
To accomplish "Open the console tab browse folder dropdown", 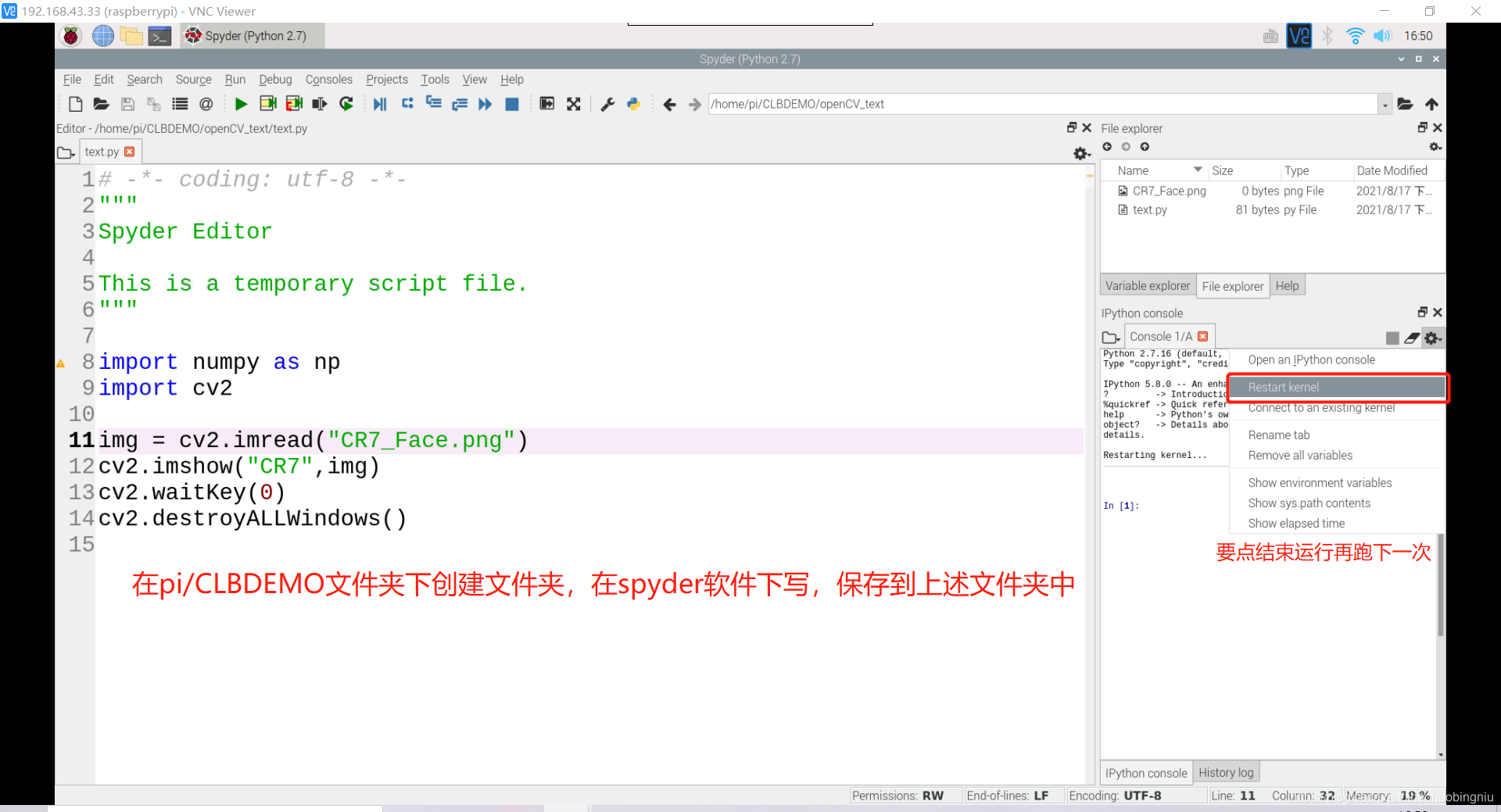I will pos(1111,337).
